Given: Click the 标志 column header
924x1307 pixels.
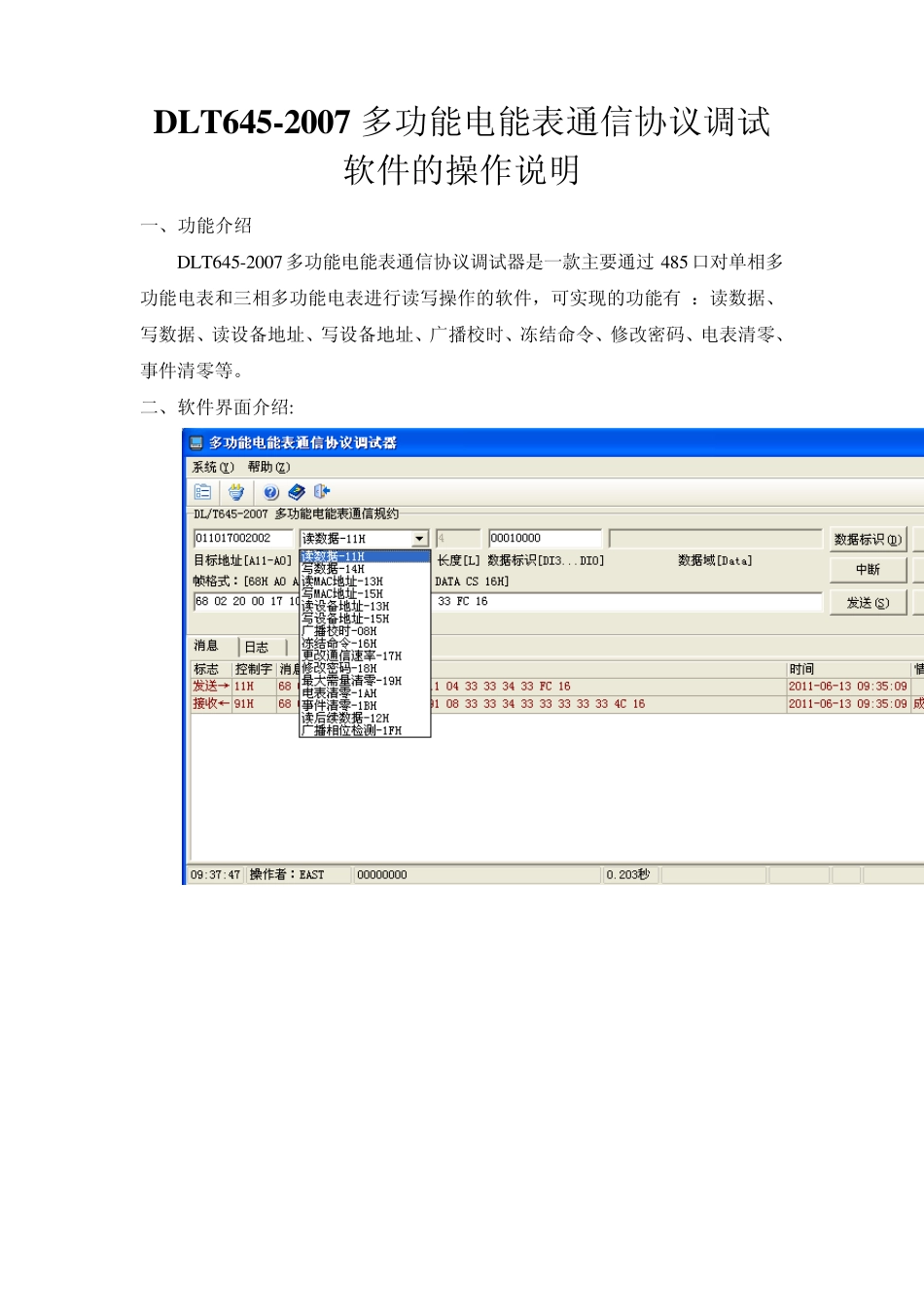Looking at the screenshot, I should 211,669.
